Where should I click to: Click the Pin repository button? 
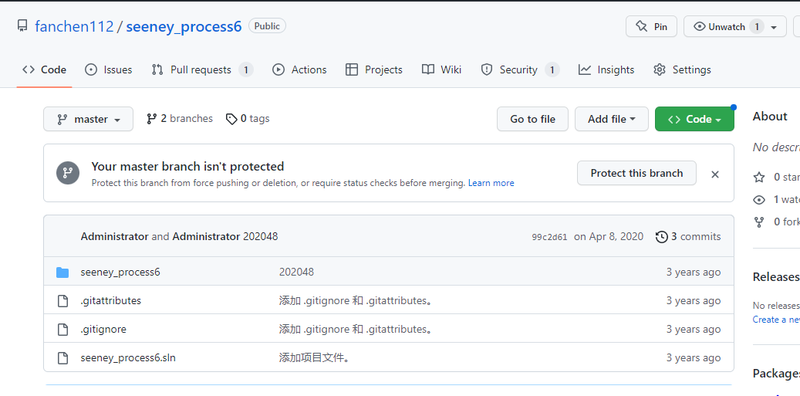pyautogui.click(x=651, y=27)
